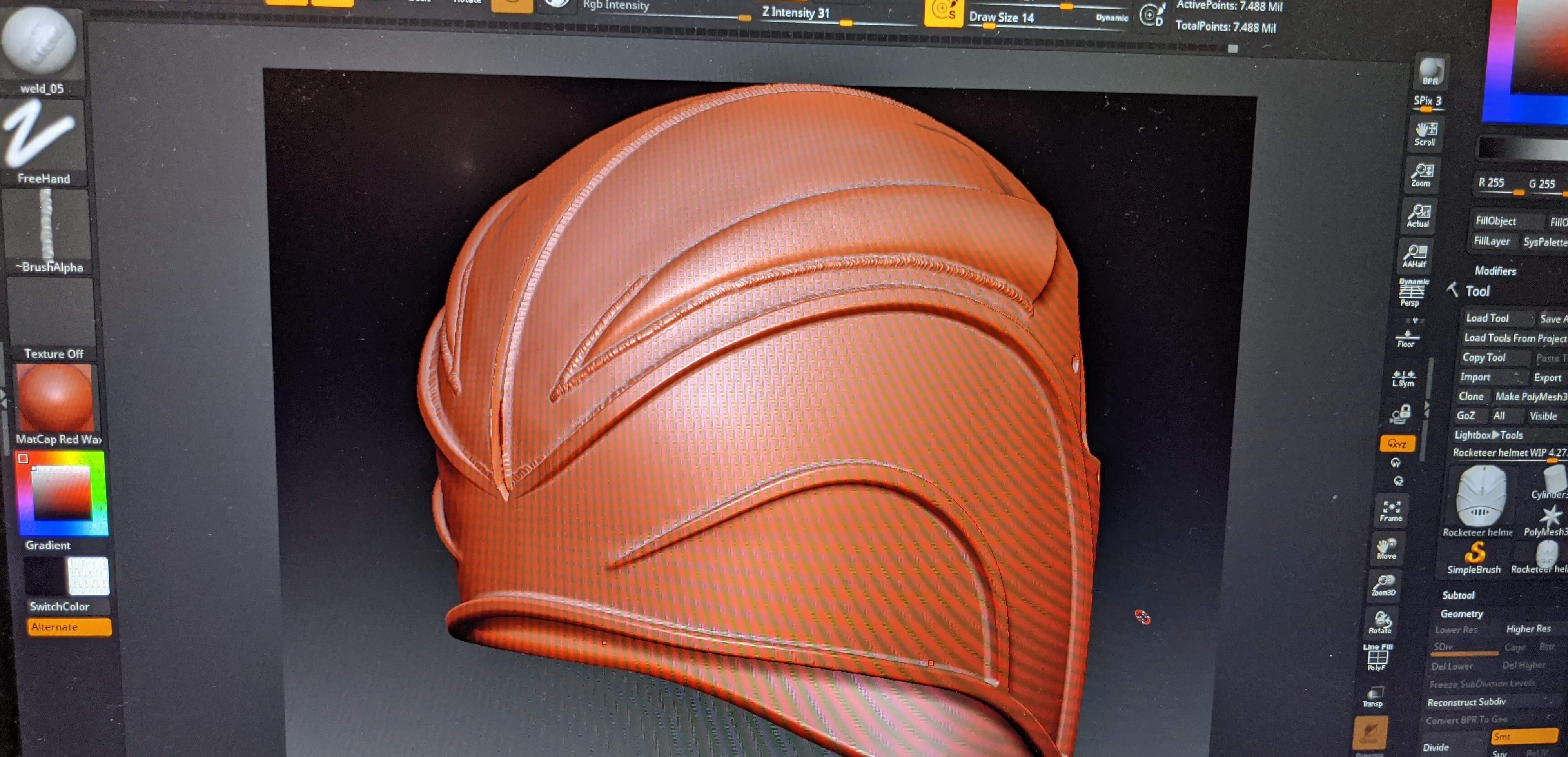Toggle XYZ rotation mode

(x=1397, y=444)
